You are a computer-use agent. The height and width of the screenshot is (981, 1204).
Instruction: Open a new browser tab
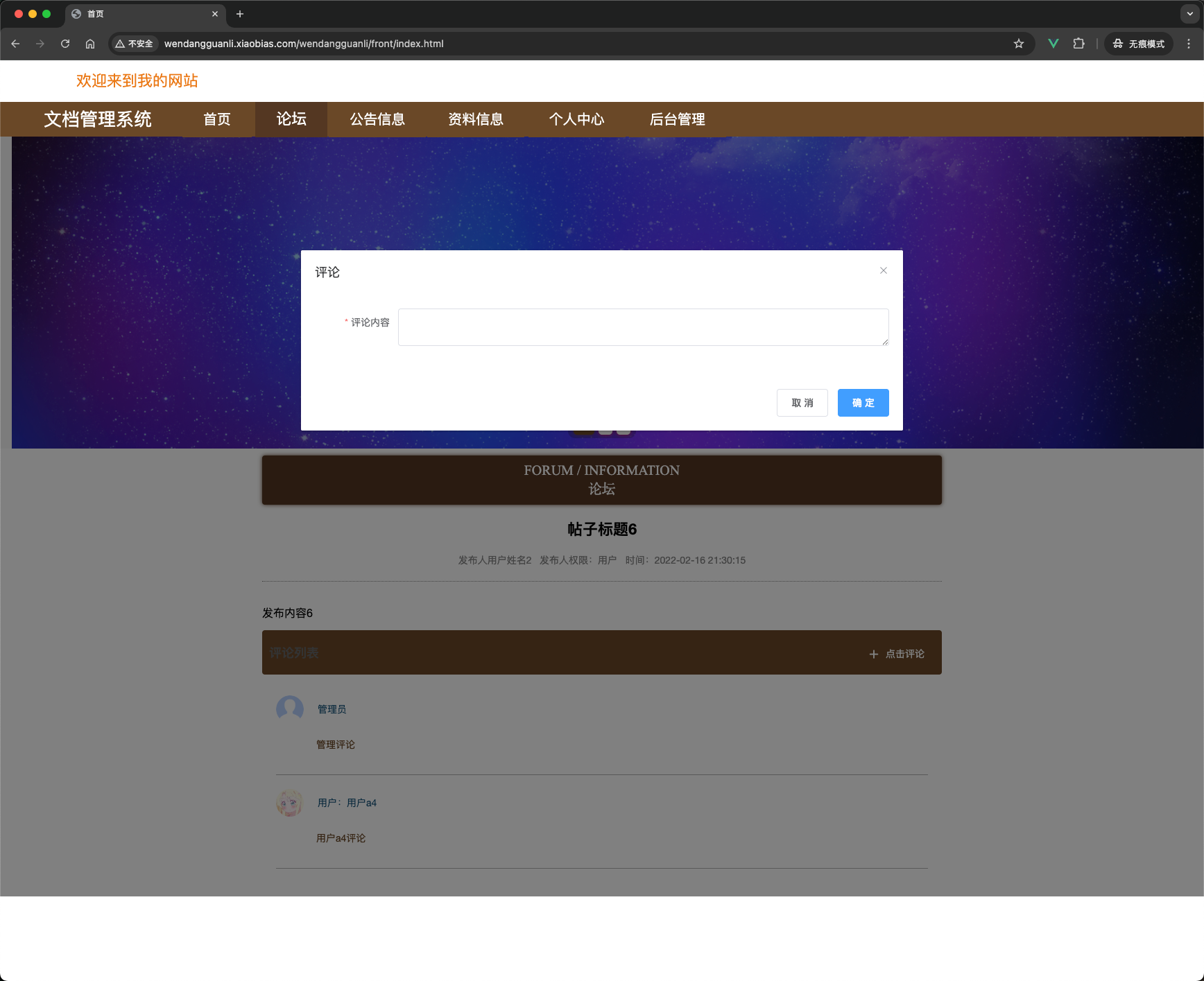[x=240, y=14]
